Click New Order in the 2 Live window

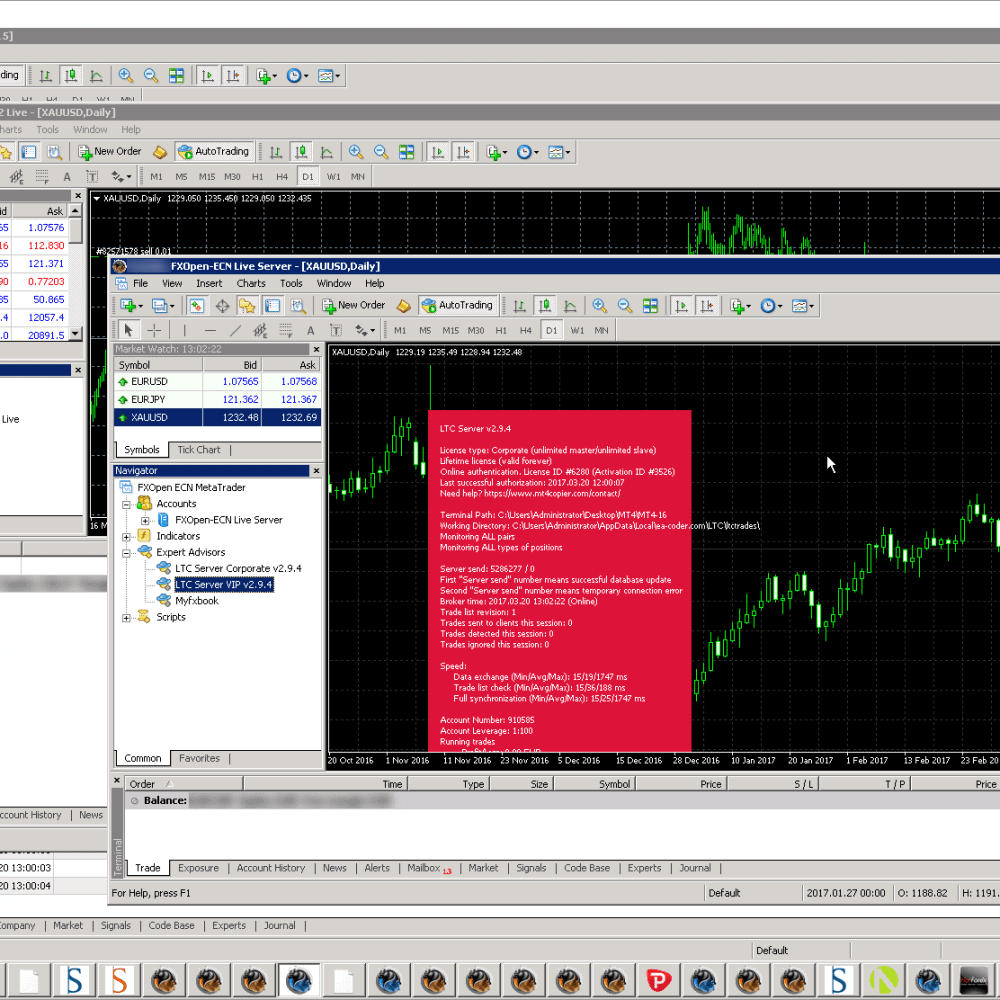click(110, 152)
